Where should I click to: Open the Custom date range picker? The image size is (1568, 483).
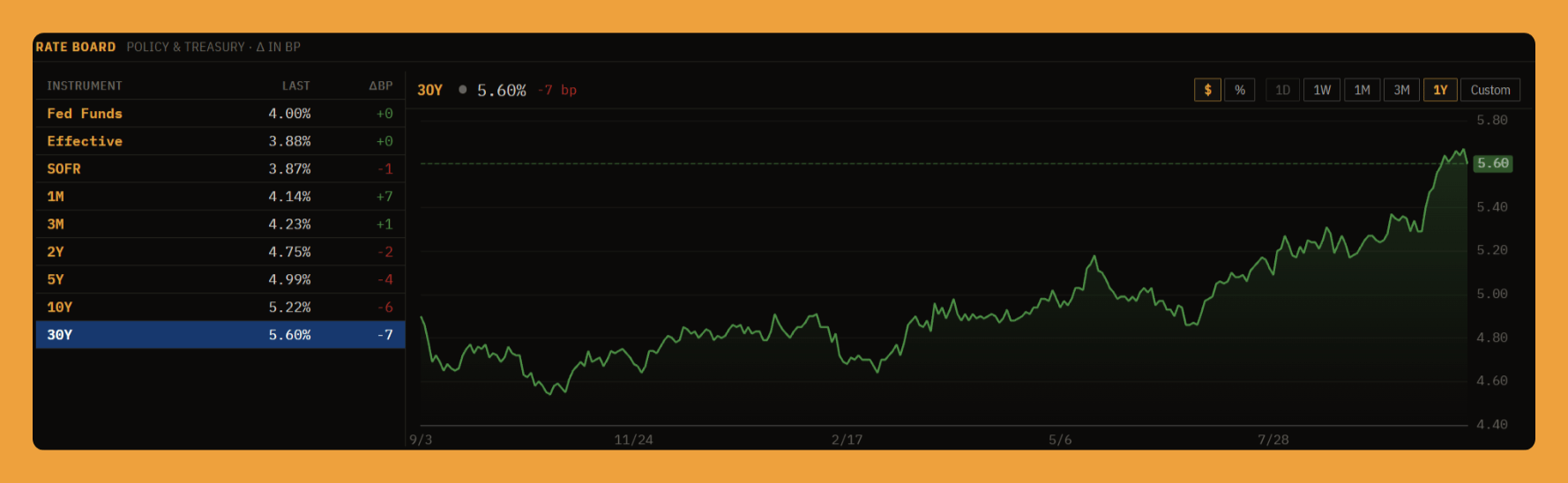point(1490,90)
